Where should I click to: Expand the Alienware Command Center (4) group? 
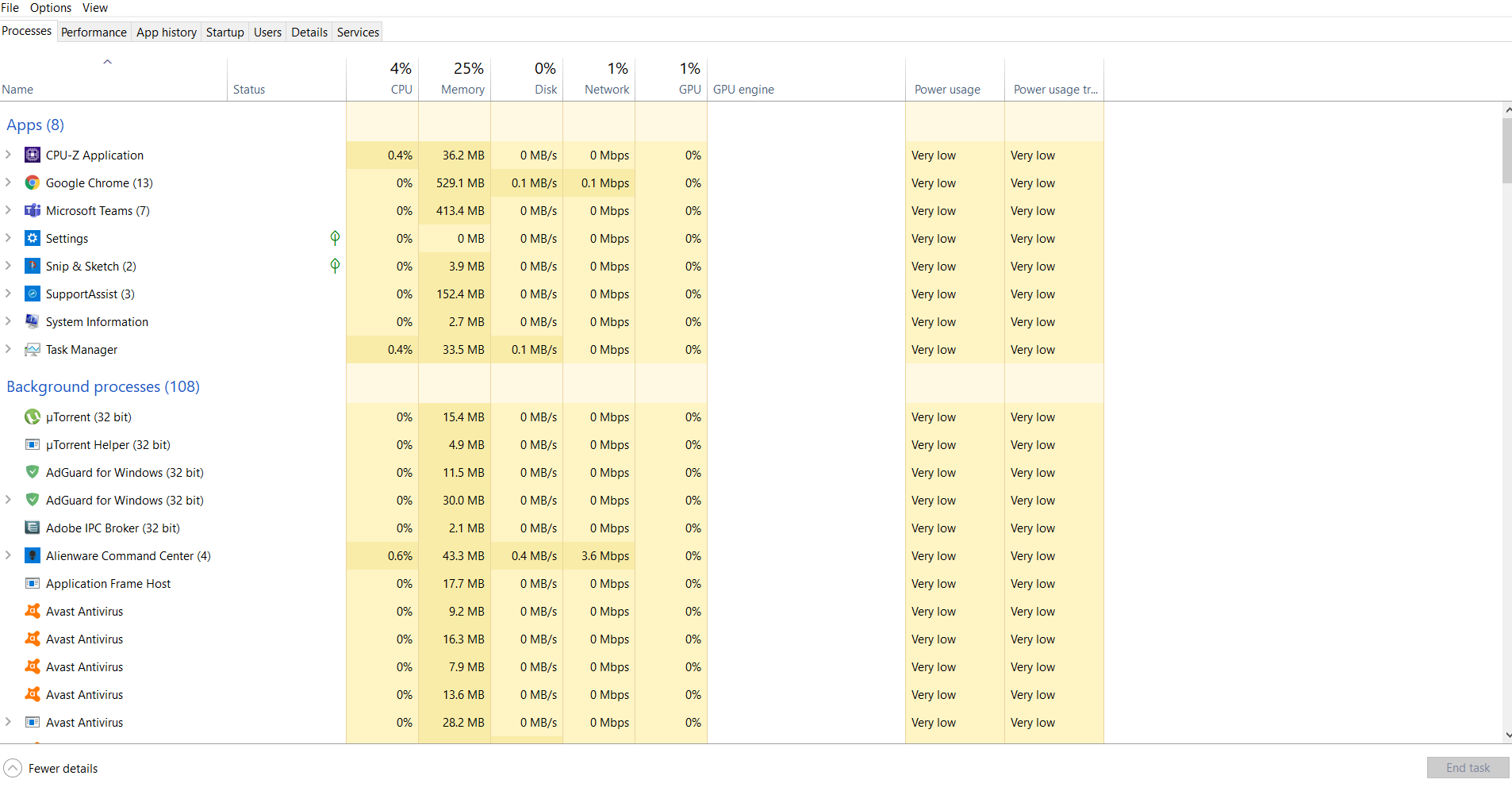click(8, 555)
